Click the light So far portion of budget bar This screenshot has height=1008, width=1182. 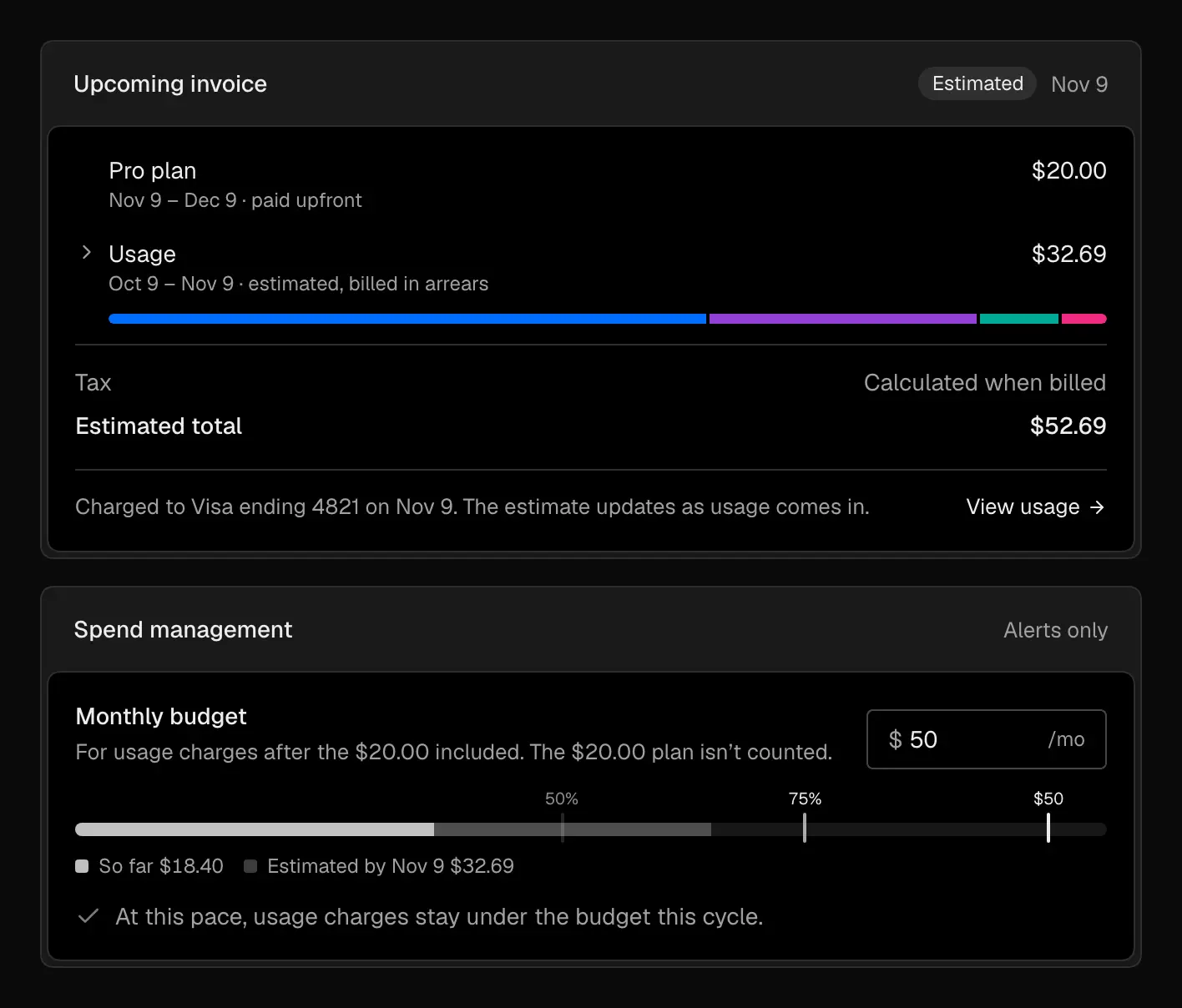[255, 829]
